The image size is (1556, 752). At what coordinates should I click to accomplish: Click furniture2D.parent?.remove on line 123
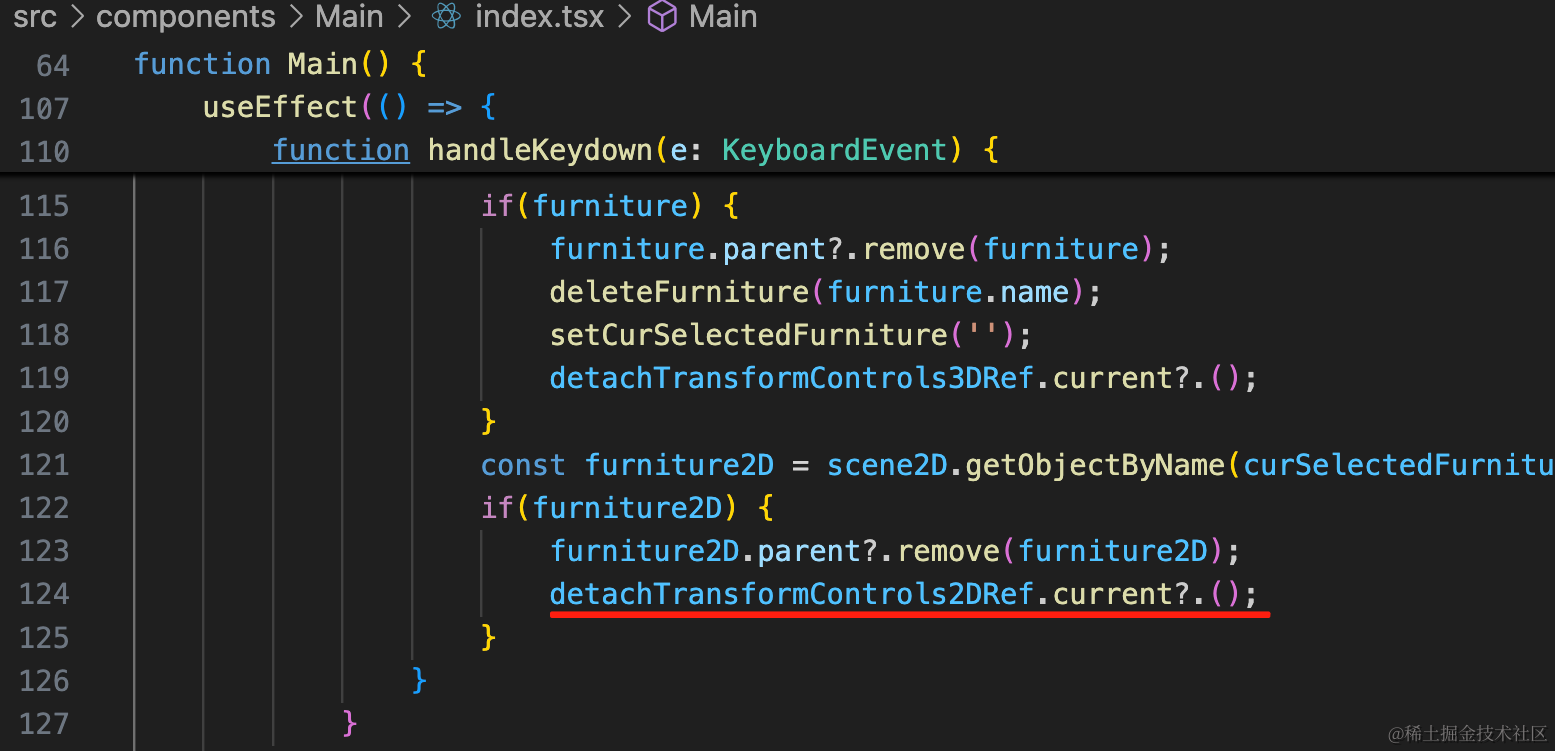(x=775, y=551)
